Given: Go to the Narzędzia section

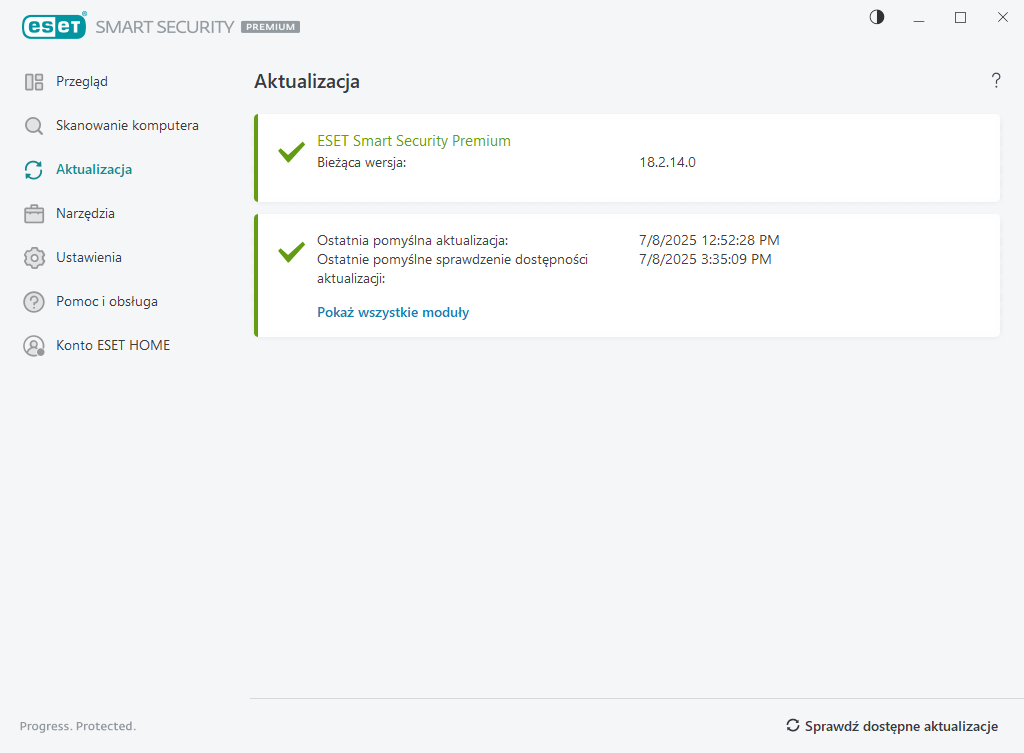Looking at the screenshot, I should (85, 214).
